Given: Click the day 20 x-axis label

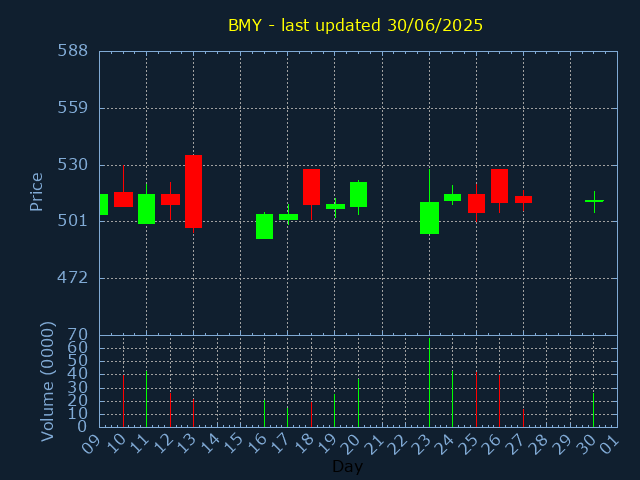Looking at the screenshot, I should pyautogui.click(x=351, y=443).
